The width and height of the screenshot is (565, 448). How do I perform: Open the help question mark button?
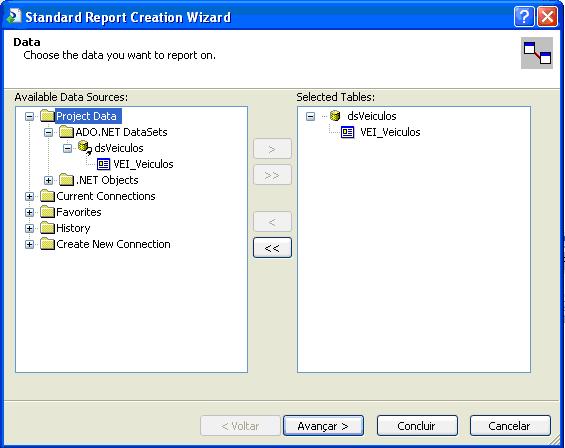click(524, 17)
